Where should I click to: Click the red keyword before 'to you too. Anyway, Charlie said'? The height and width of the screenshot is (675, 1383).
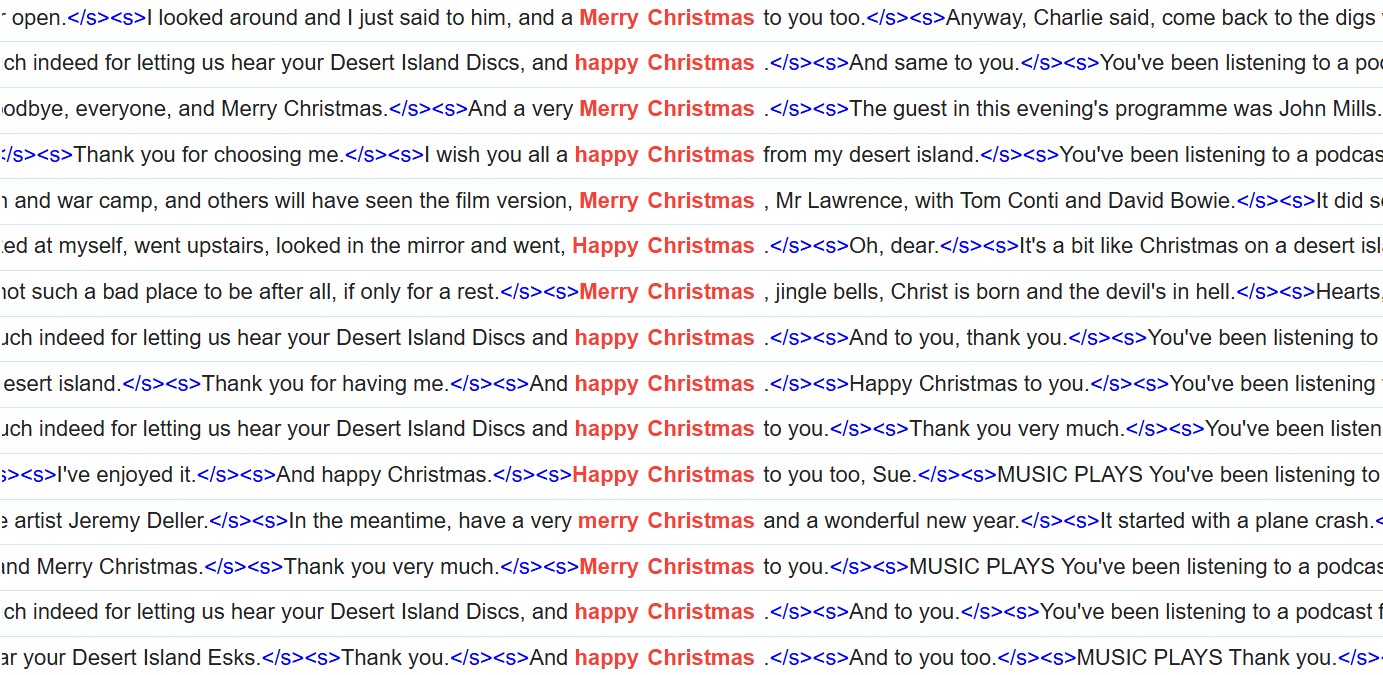click(666, 18)
